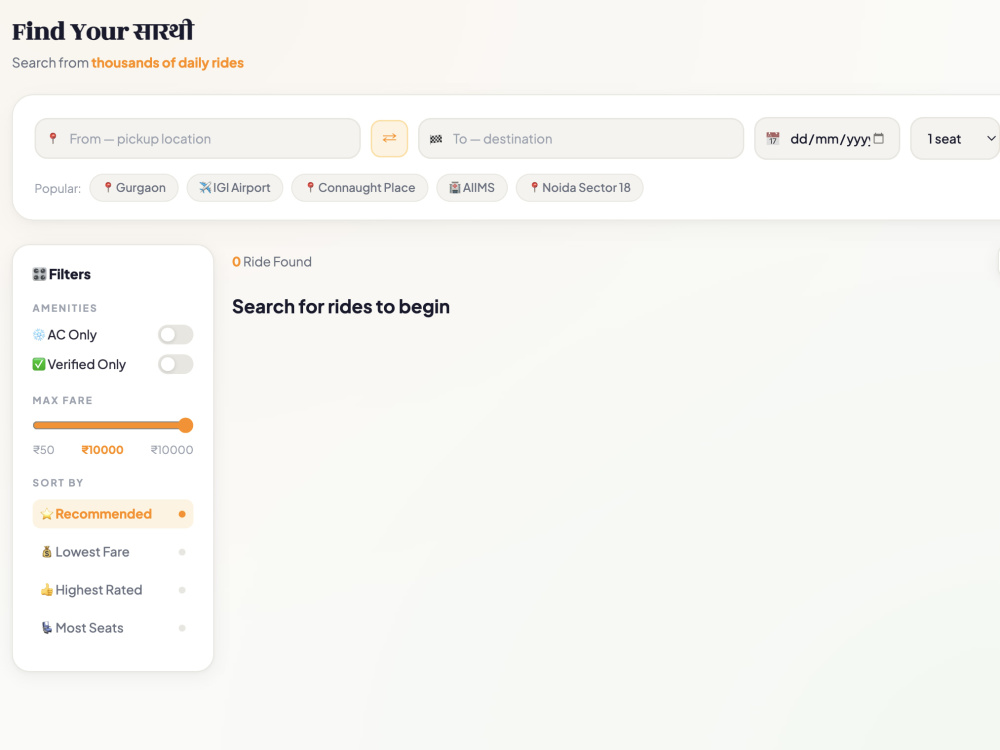
Task: Choose Noida Sector 18 popular chip
Action: click(x=580, y=188)
